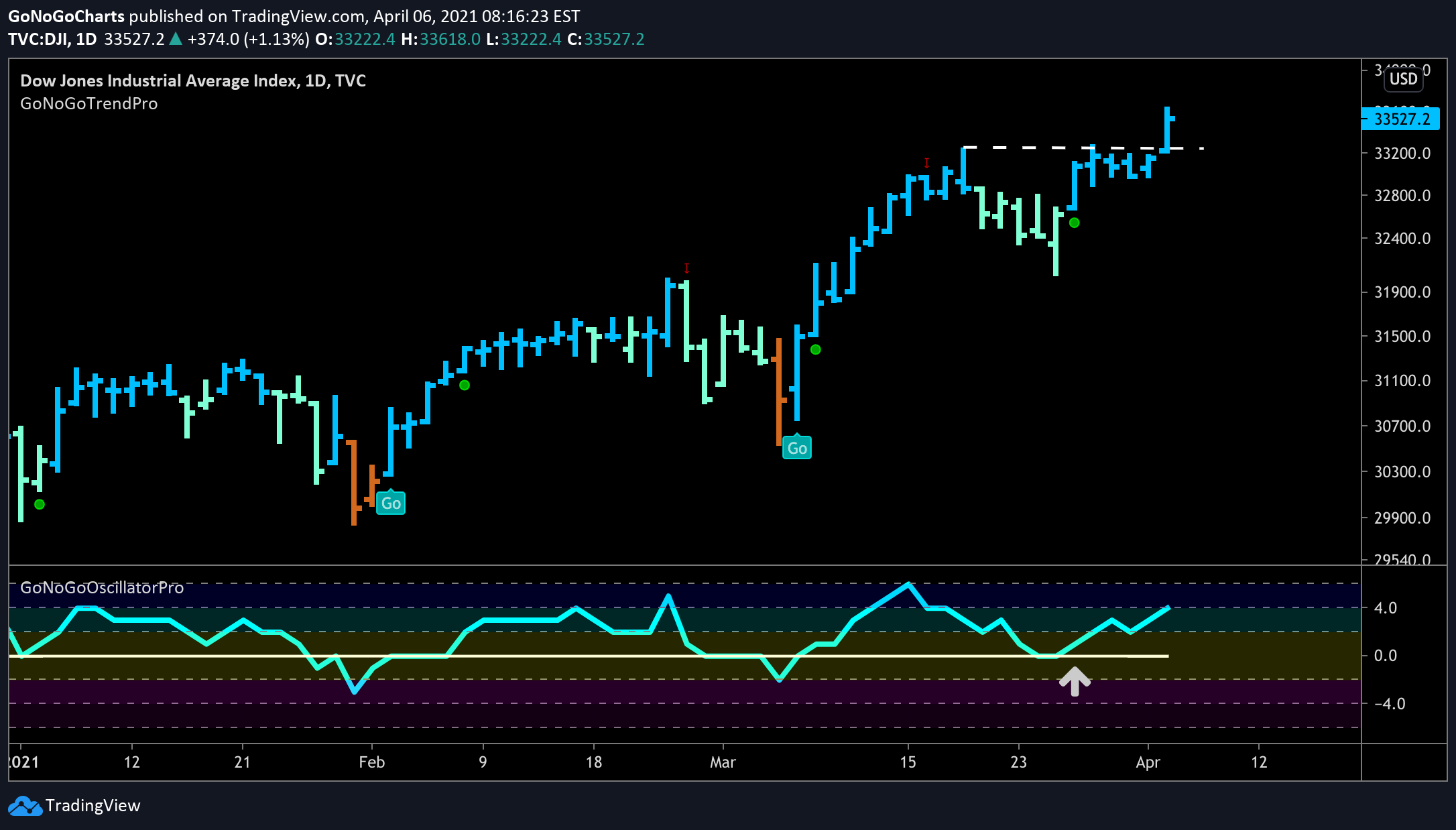Click the oscillator 0.0 axis label
The width and height of the screenshot is (1456, 830).
pyautogui.click(x=1386, y=656)
